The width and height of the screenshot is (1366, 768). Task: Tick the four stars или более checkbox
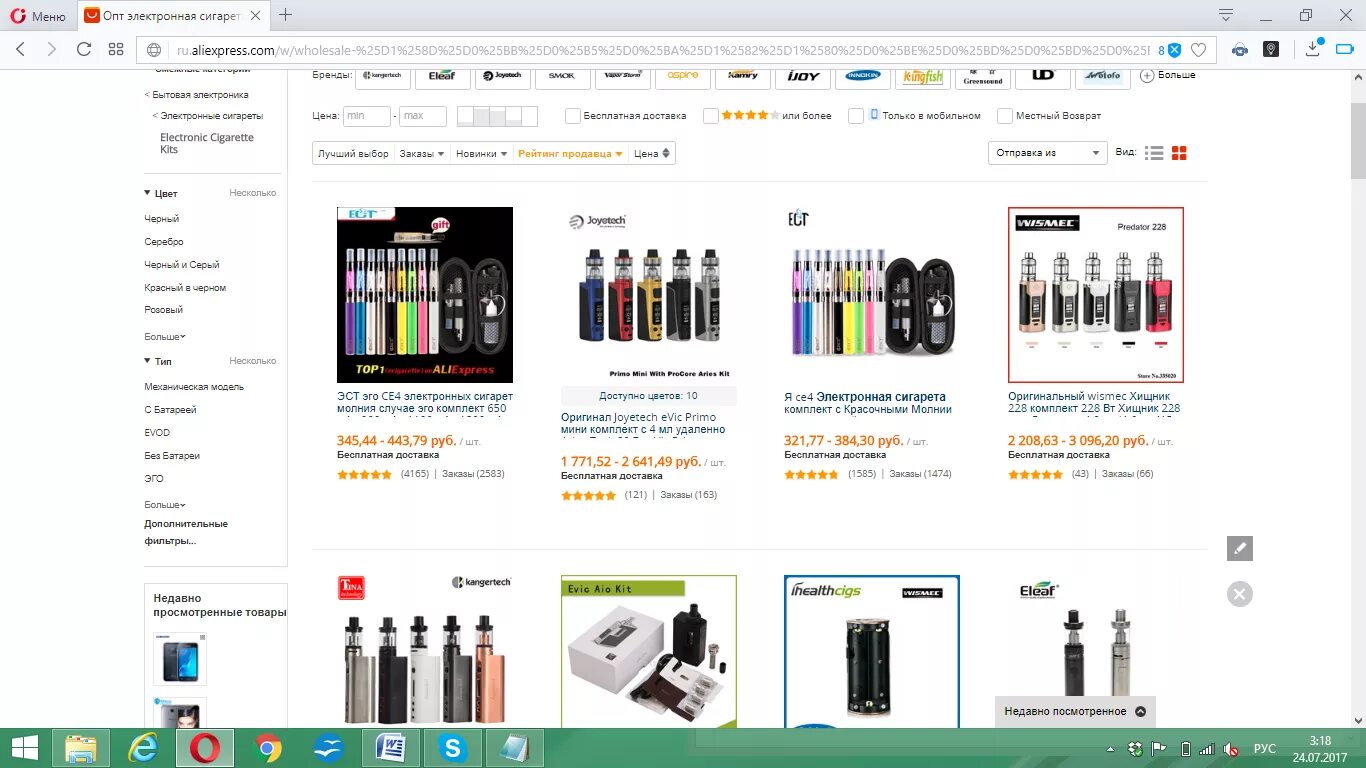click(x=711, y=116)
